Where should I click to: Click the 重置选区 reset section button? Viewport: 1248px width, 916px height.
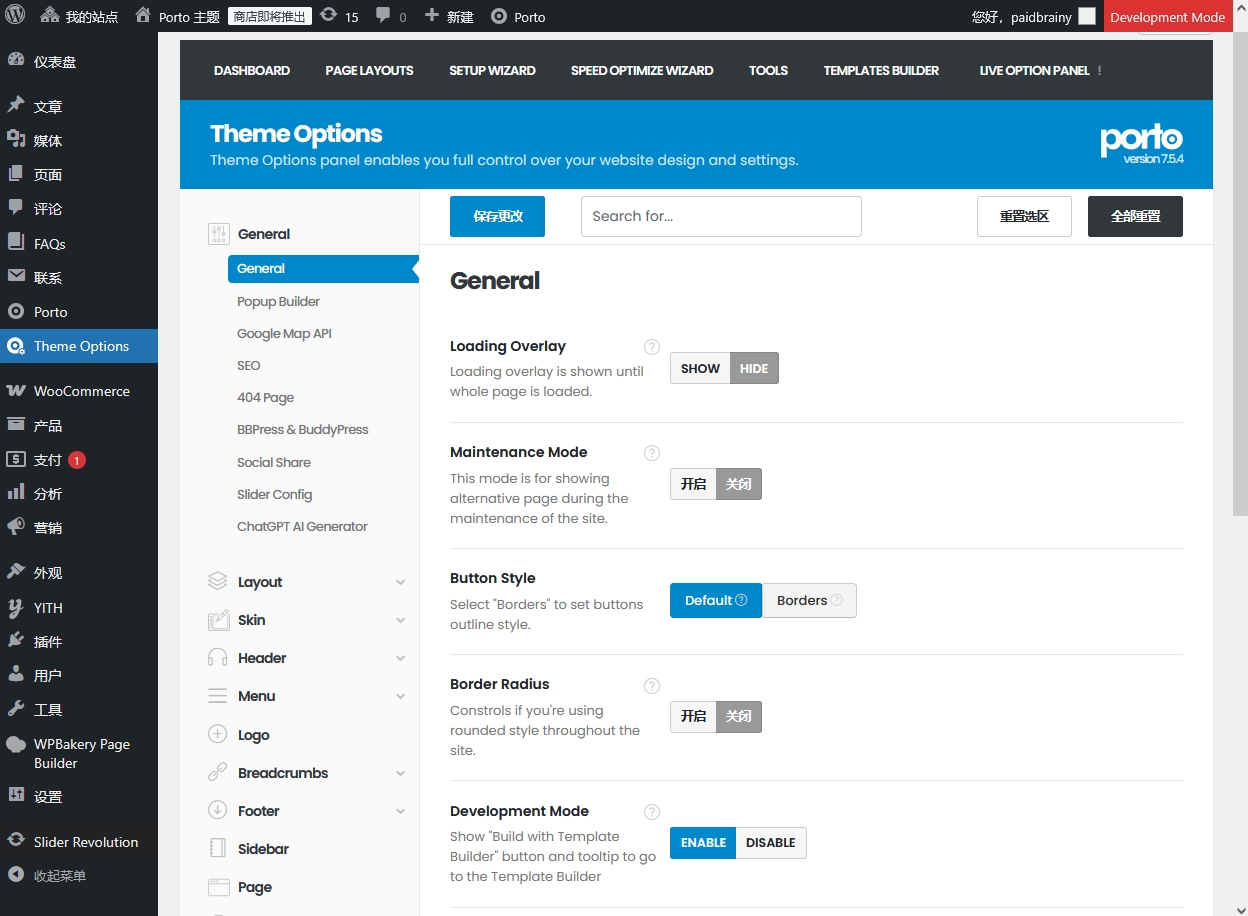(x=1024, y=216)
